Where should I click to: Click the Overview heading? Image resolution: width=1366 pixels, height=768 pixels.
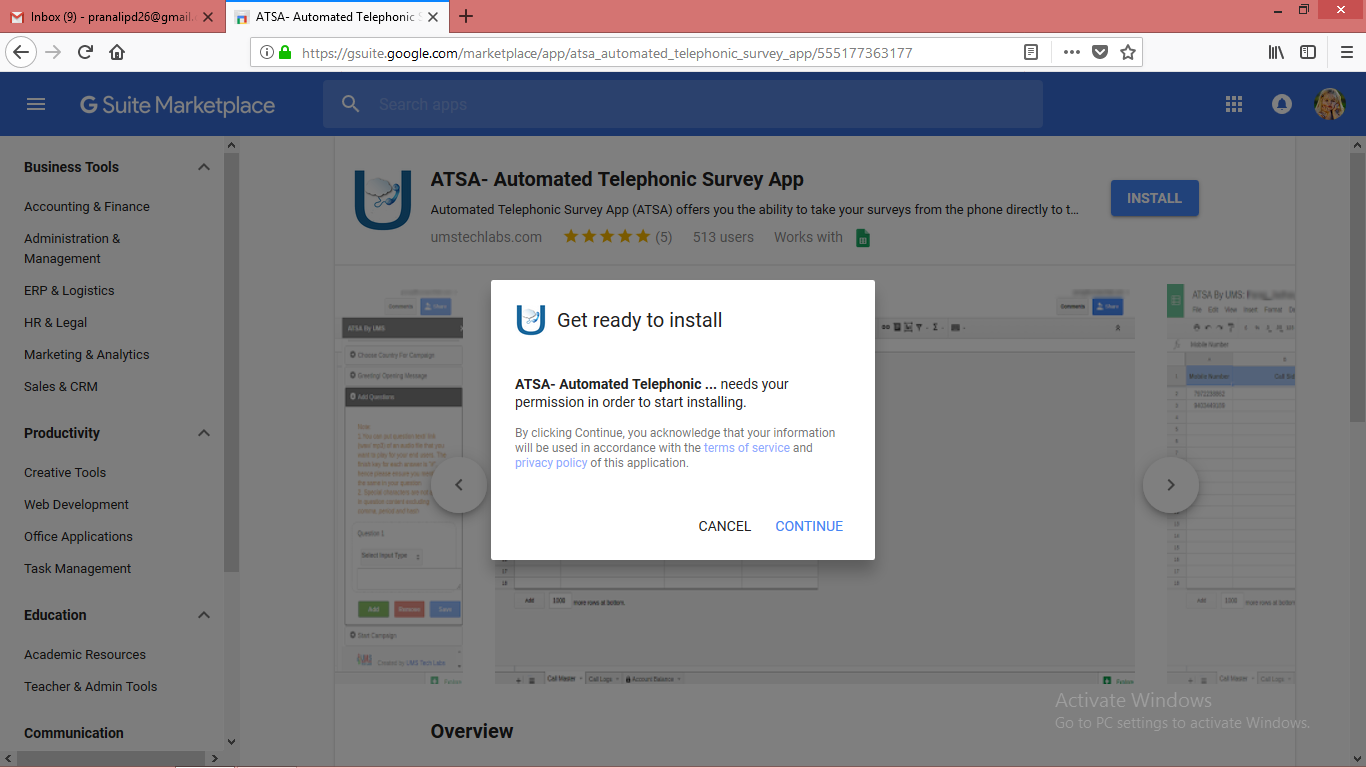click(472, 731)
